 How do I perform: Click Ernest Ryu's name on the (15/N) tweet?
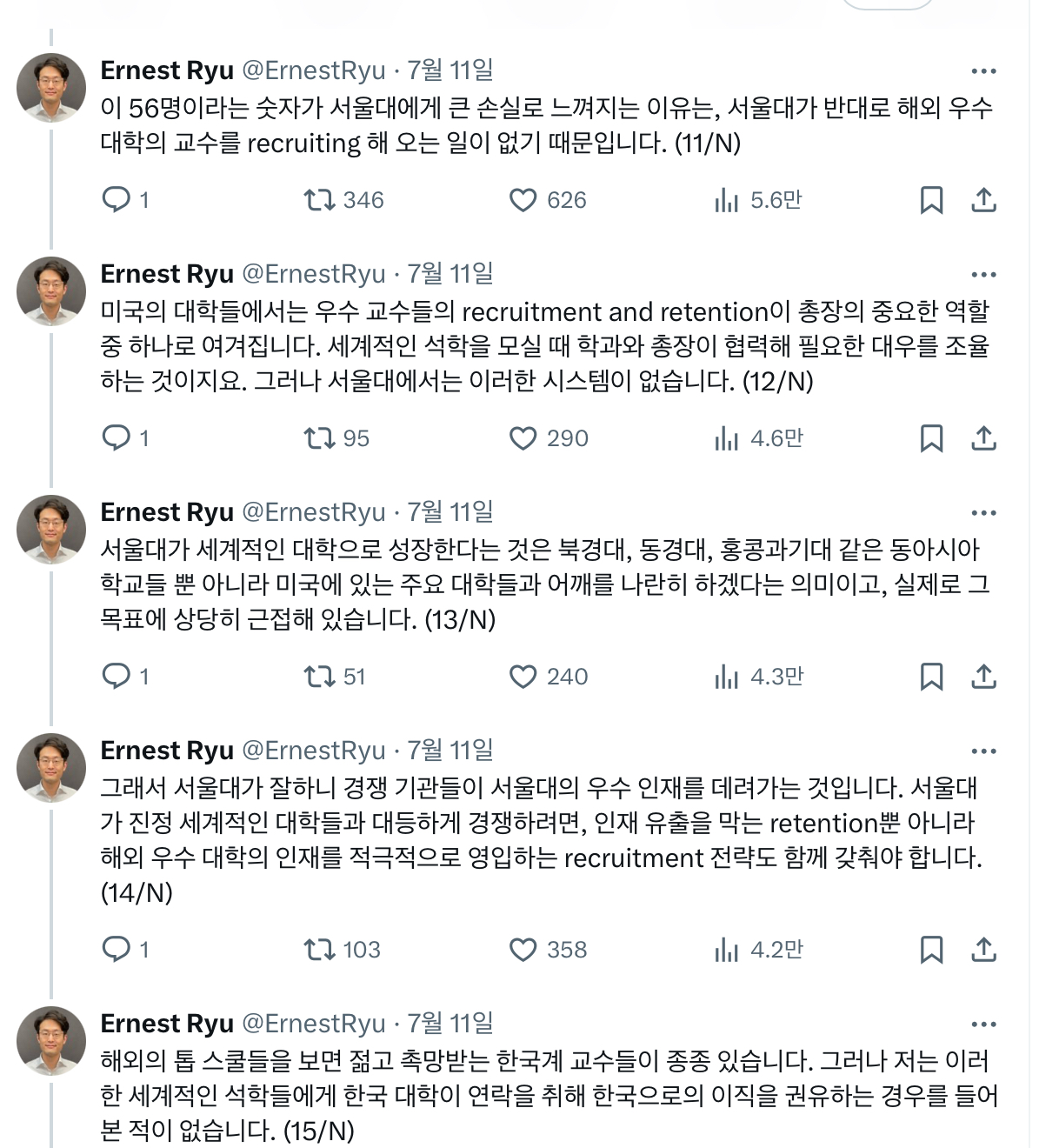pos(167,1024)
